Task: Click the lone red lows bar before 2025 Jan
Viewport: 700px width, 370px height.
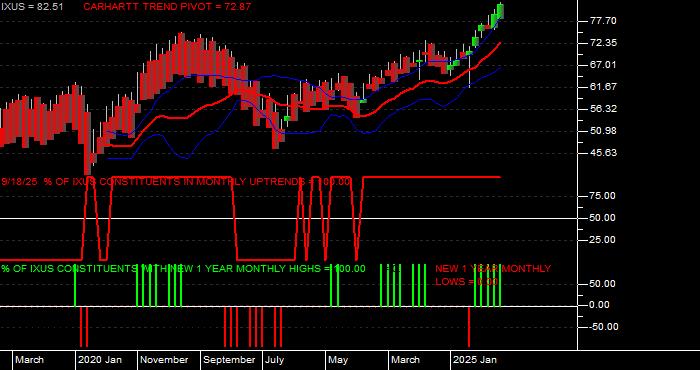Action: point(469,327)
